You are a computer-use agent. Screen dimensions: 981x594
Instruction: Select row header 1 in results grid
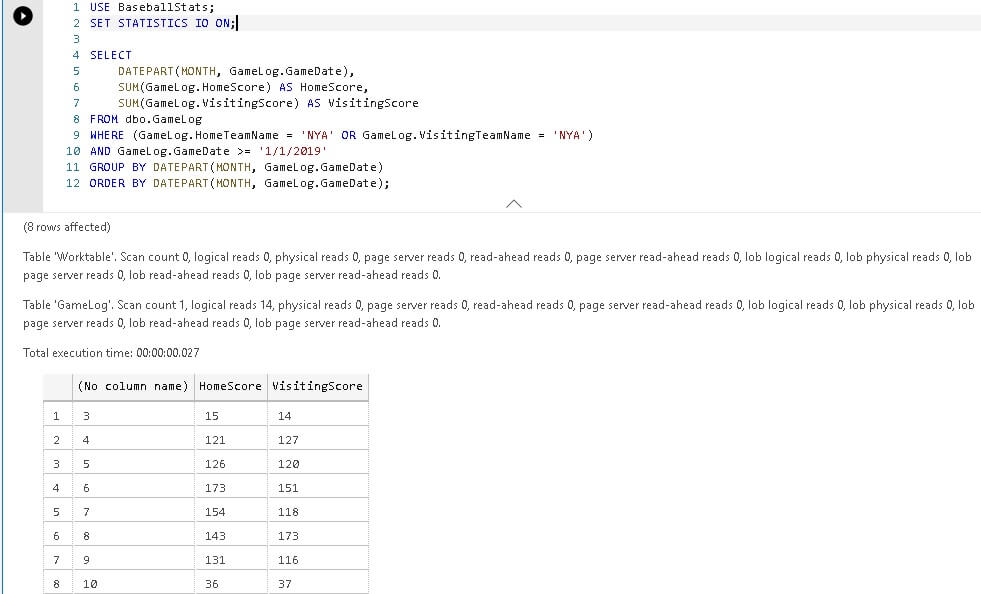(57, 416)
